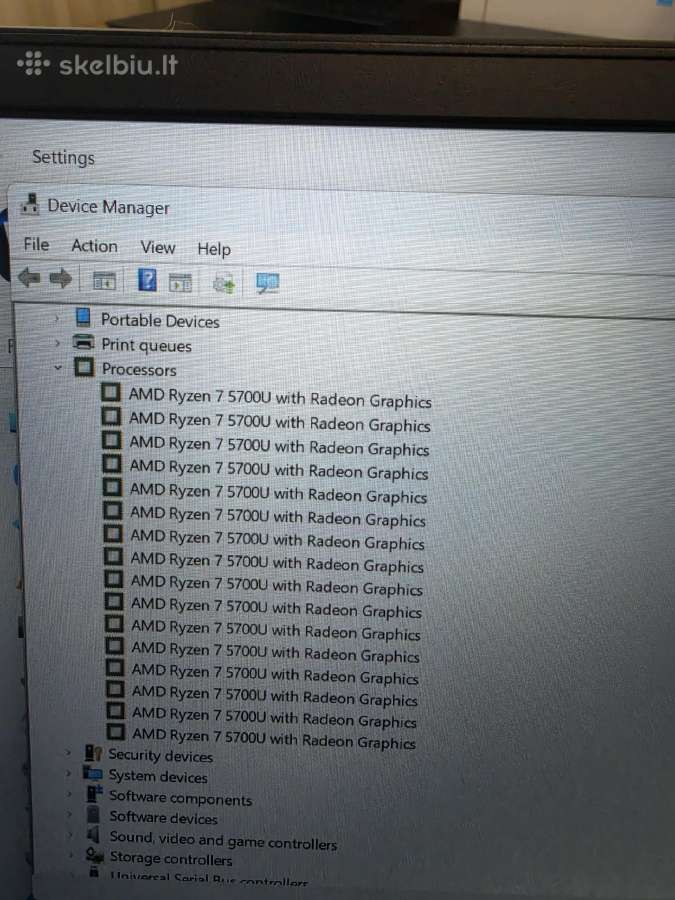The height and width of the screenshot is (900, 675).
Task: Select the Print queues label
Action: pos(146,345)
